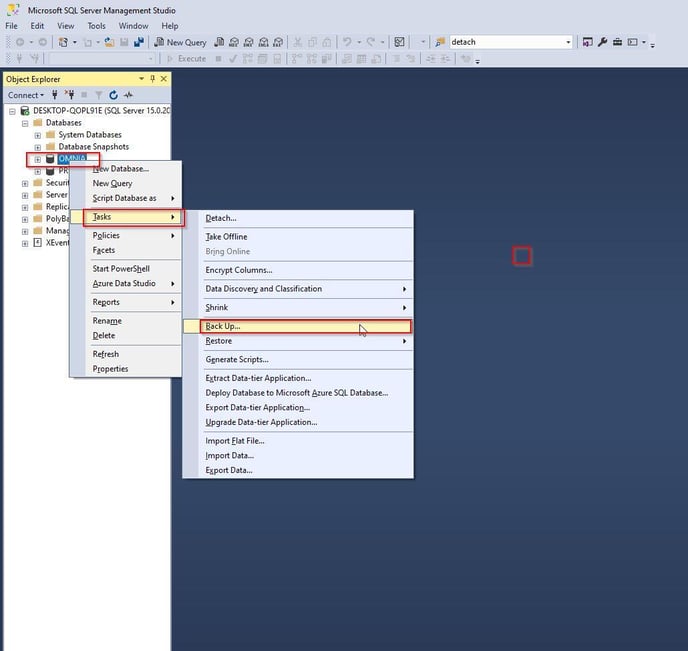This screenshot has width=688, height=651.
Task: Open the Tools menu
Action: pyautogui.click(x=96, y=26)
